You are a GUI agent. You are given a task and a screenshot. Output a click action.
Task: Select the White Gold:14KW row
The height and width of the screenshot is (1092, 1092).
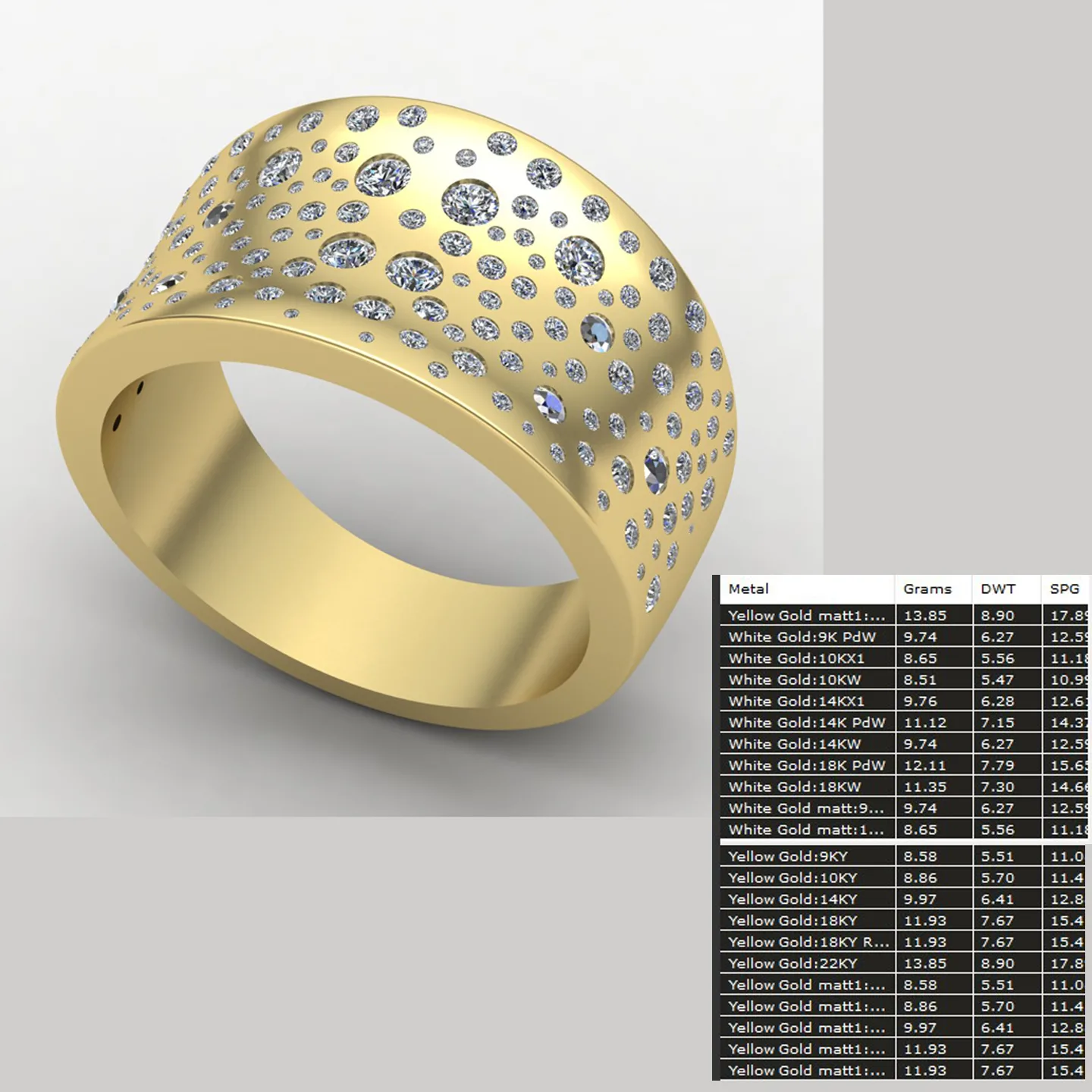(x=905, y=744)
